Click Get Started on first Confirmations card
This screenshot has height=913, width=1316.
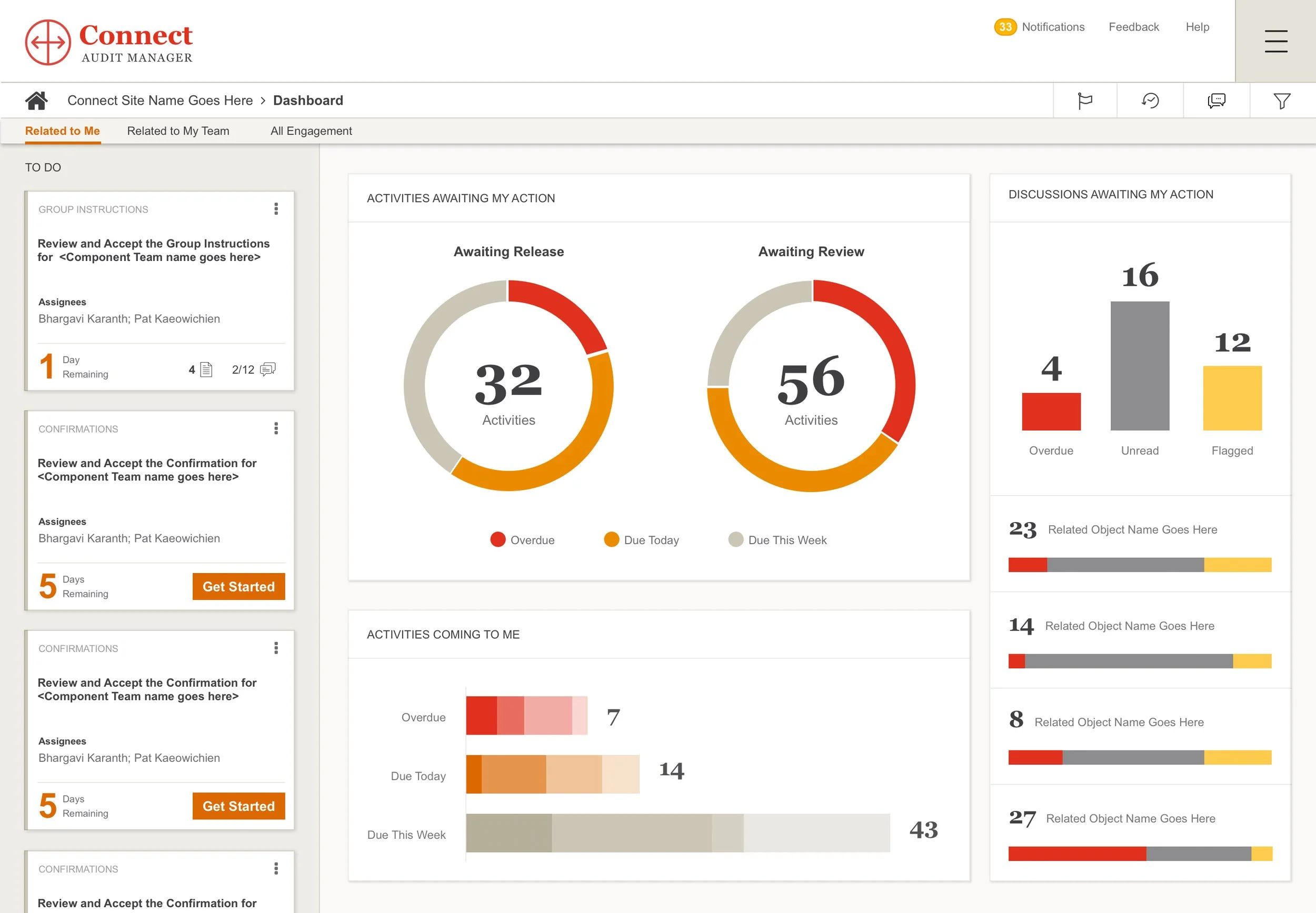click(238, 586)
